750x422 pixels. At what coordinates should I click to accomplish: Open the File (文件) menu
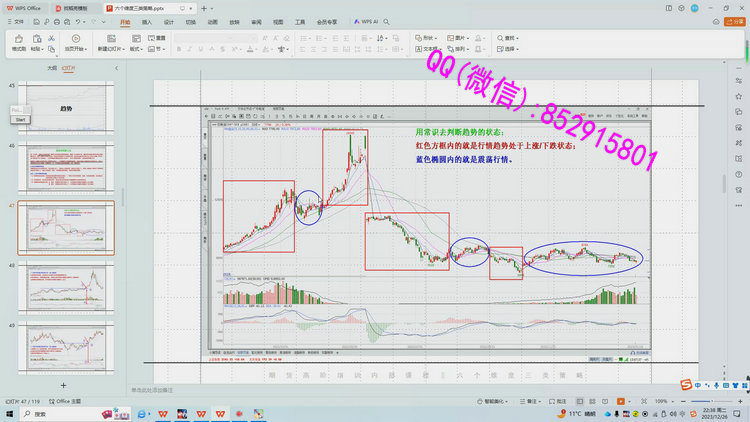[17, 20]
